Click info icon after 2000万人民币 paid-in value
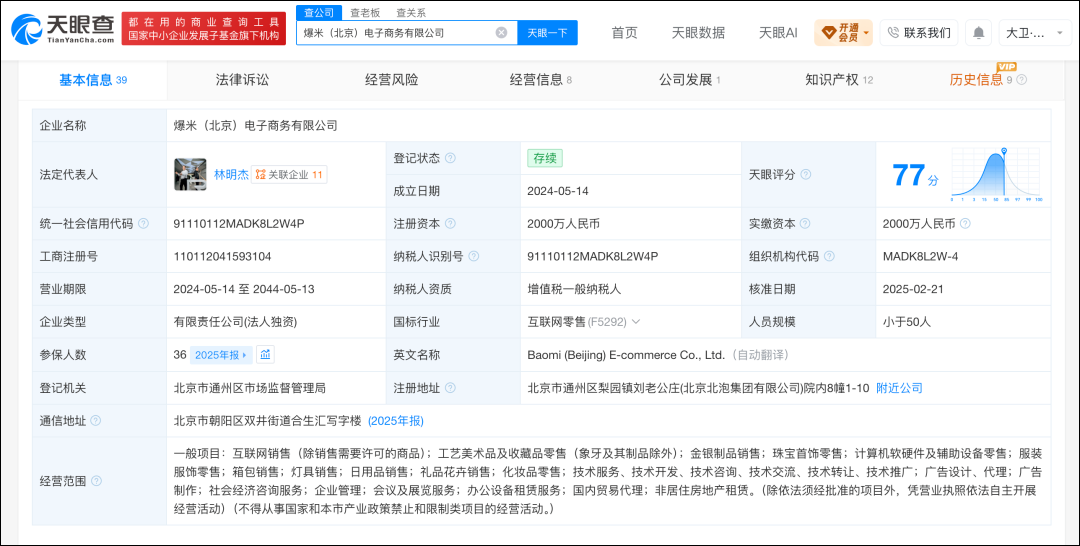 [x=965, y=224]
